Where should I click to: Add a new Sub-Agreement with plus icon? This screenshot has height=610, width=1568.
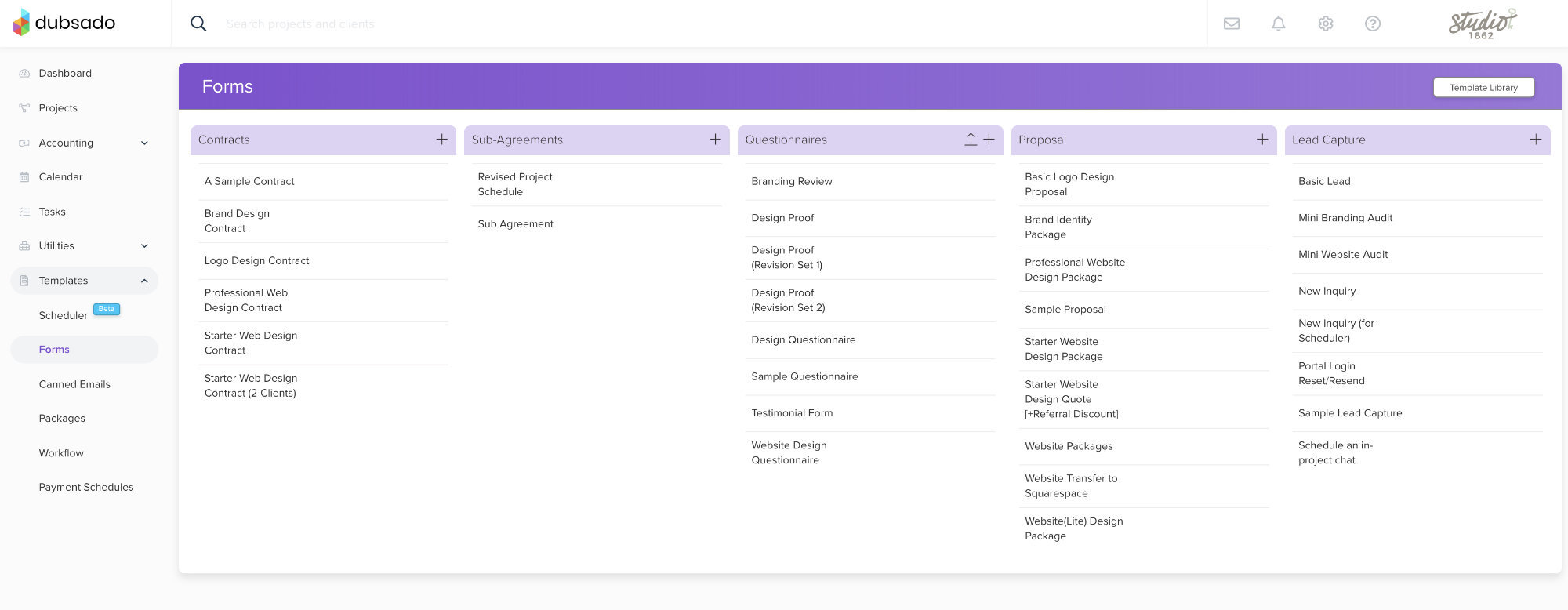click(x=715, y=140)
